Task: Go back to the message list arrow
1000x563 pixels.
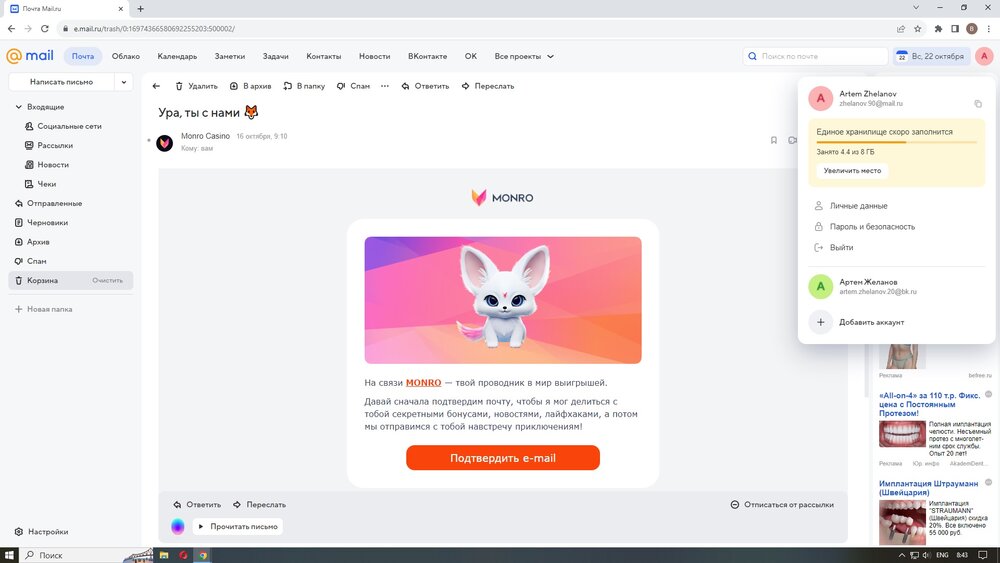Action: 156,86
